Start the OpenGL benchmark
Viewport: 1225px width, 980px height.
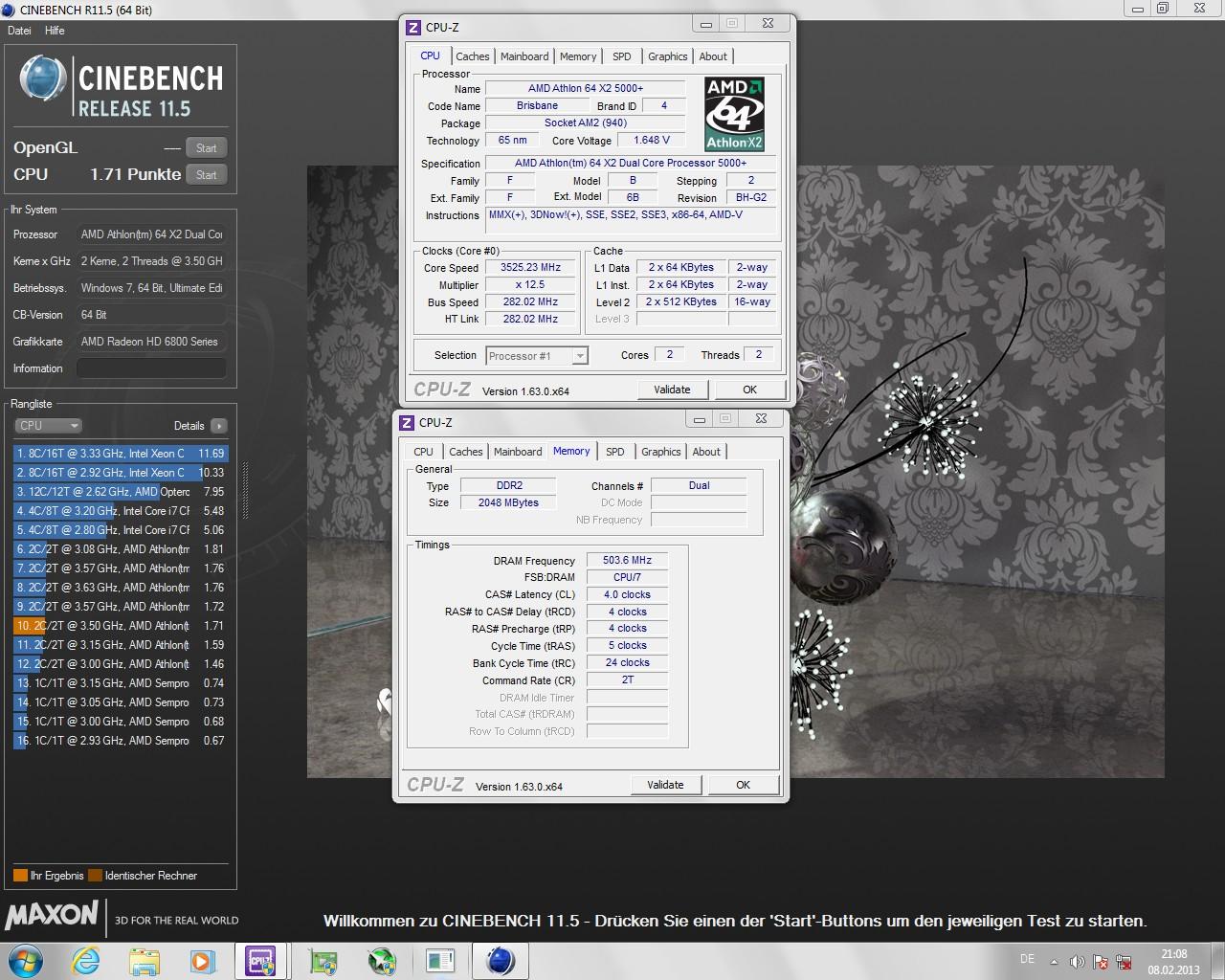(x=207, y=148)
